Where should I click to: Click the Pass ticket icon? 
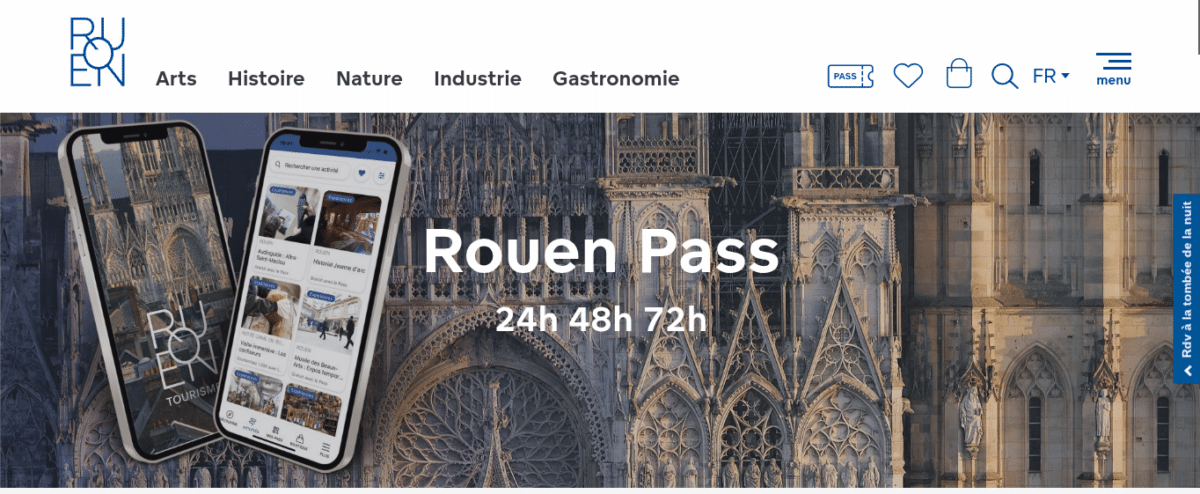[x=851, y=76]
